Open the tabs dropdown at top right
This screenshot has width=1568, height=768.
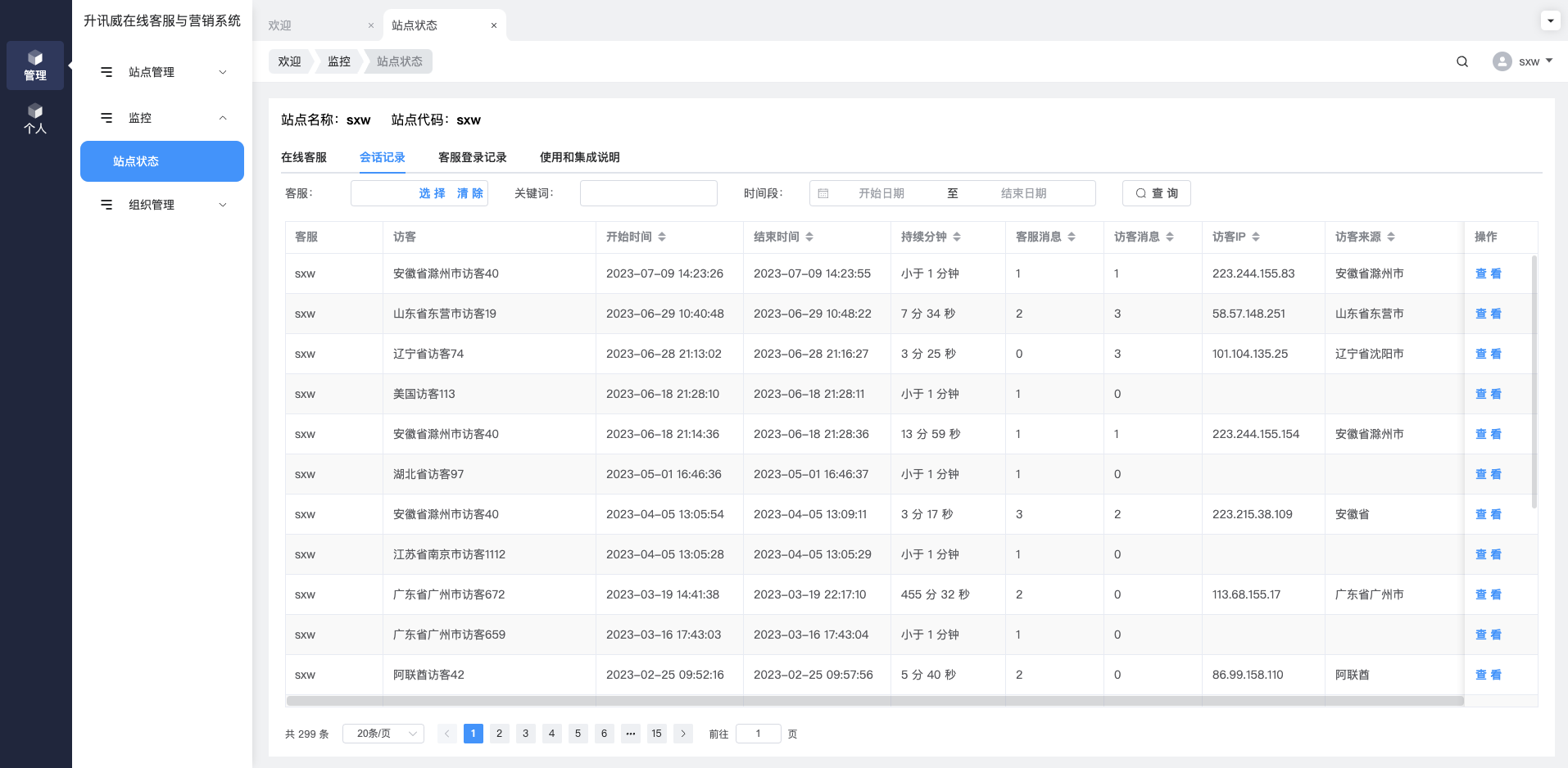click(x=1550, y=20)
